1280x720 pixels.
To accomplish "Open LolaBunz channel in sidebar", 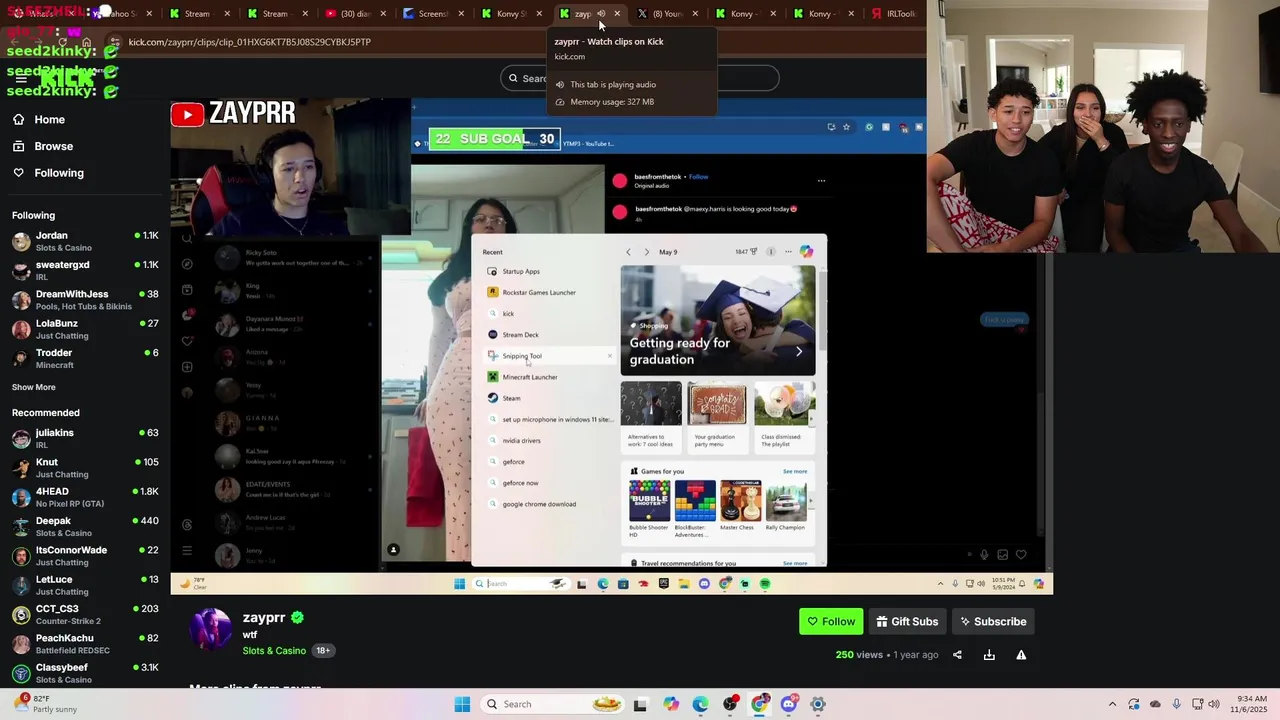I will pos(85,329).
